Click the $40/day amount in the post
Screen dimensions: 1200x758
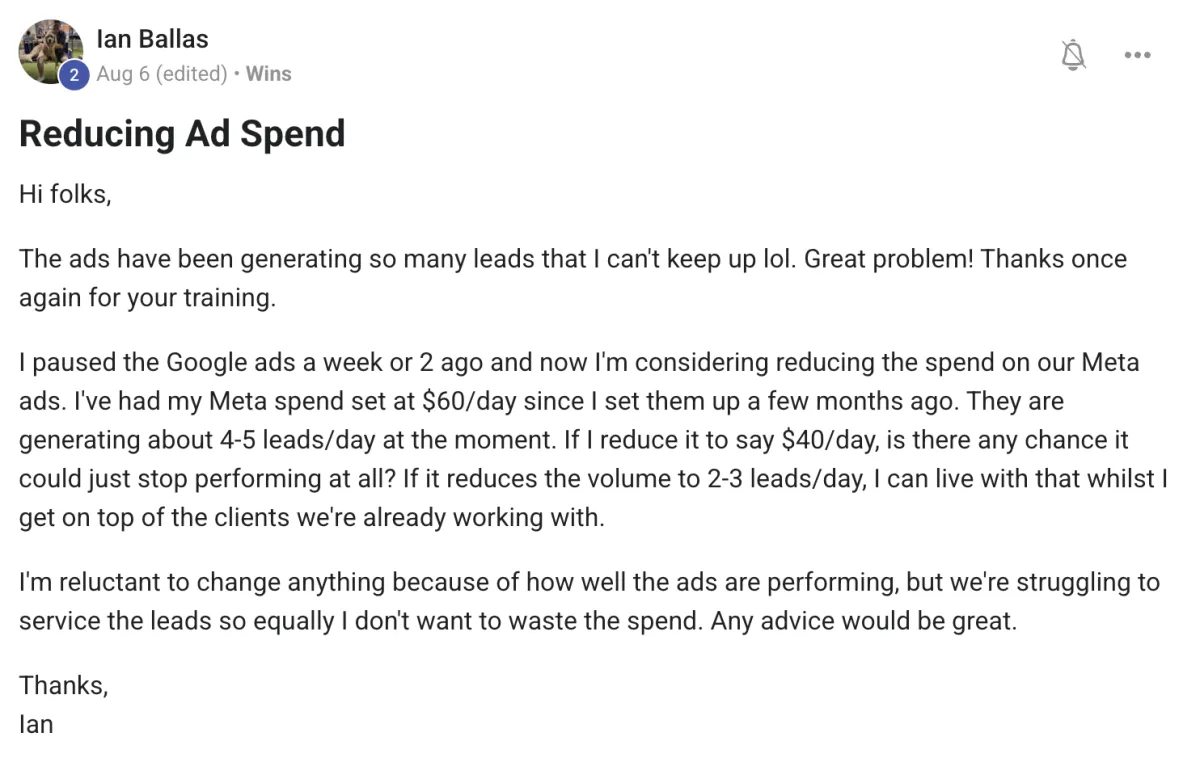tap(825, 440)
